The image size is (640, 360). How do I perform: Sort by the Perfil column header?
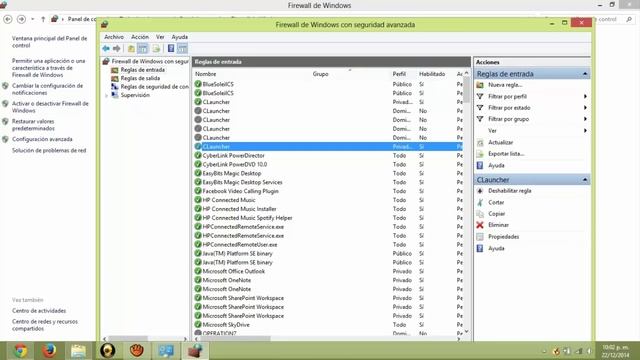[399, 74]
